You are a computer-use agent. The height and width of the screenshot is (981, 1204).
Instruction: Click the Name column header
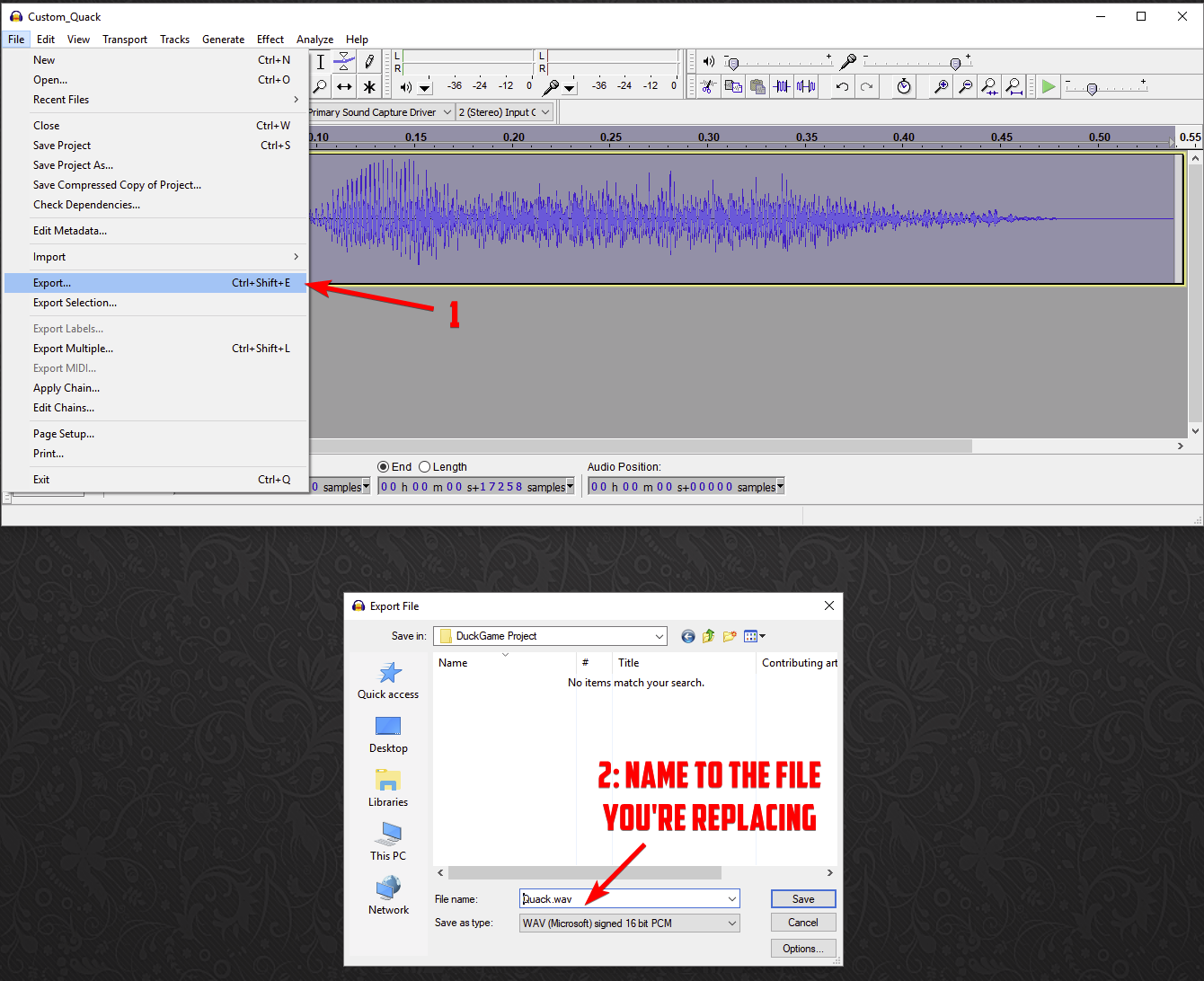(x=505, y=663)
